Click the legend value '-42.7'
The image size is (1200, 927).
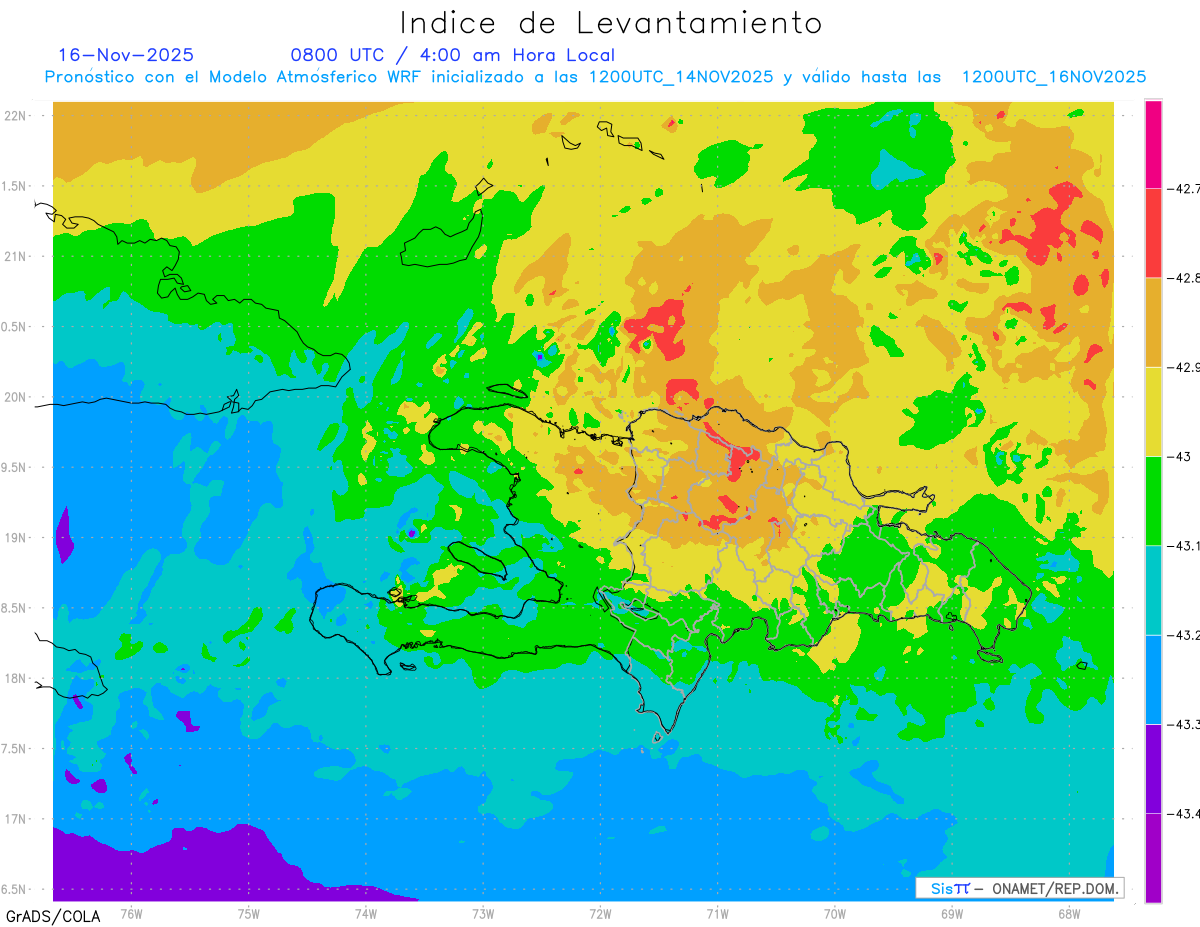[x=1183, y=188]
